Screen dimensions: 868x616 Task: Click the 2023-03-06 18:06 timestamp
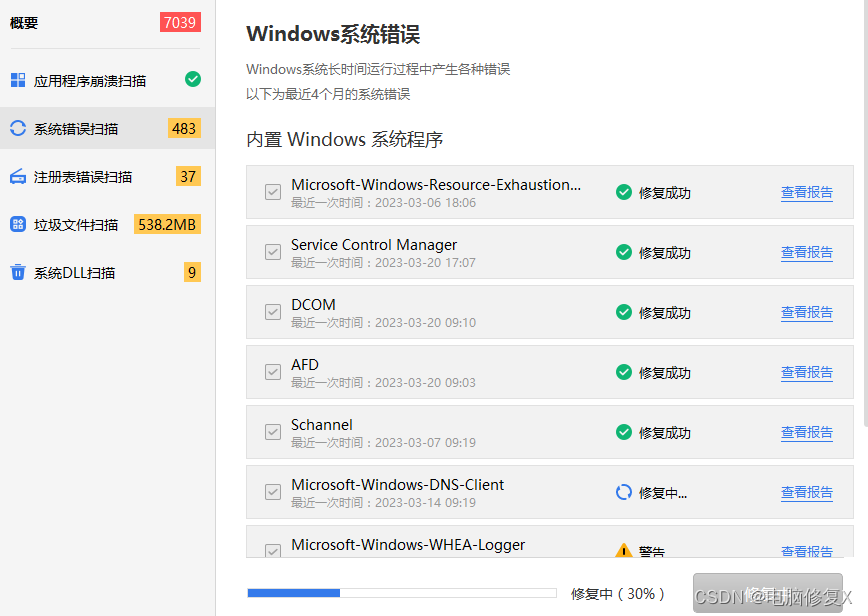425,203
